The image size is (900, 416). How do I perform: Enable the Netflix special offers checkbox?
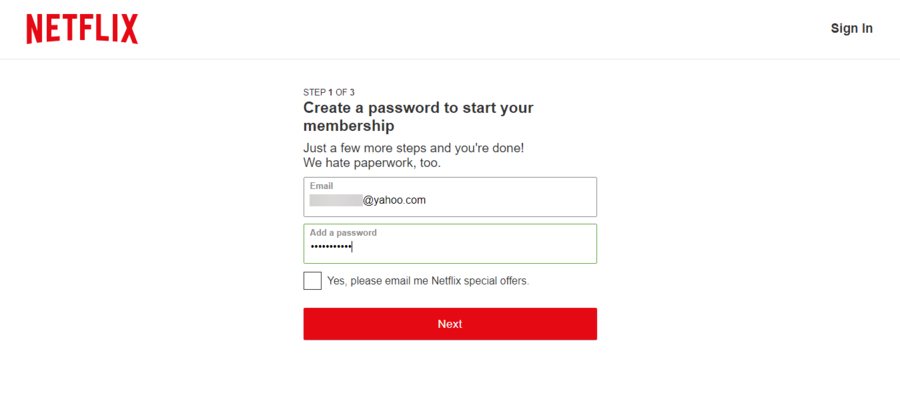[x=313, y=281]
